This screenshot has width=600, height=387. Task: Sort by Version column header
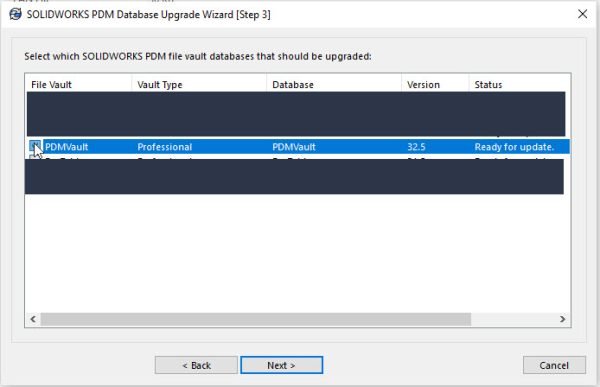pos(435,85)
